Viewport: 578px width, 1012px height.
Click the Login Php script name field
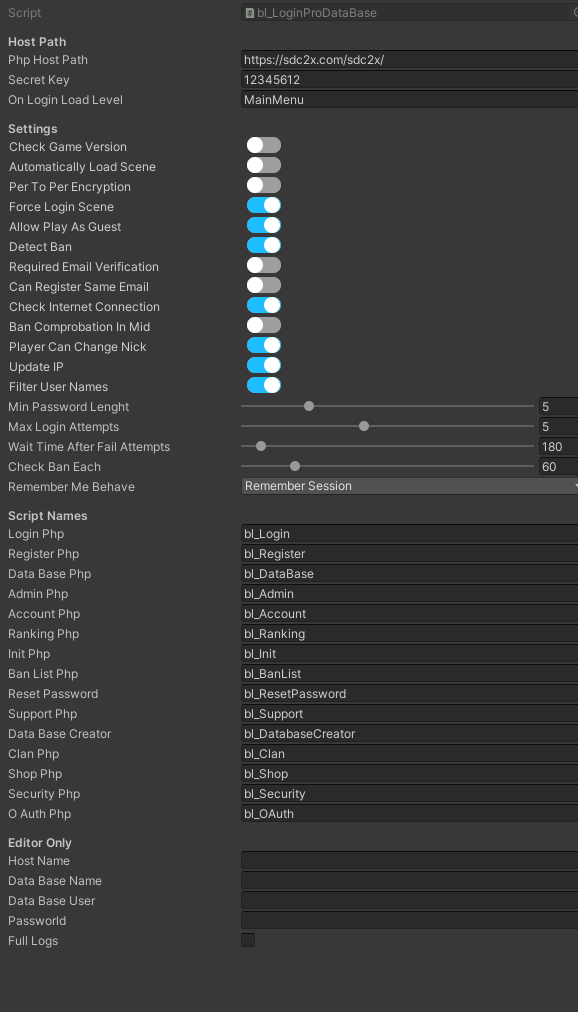tap(410, 534)
